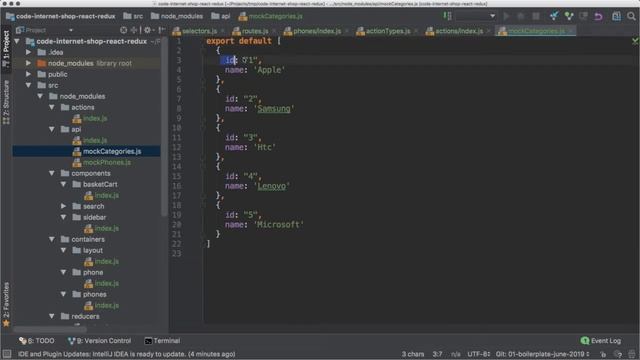Image resolution: width=640 pixels, height=360 pixels.
Task: Click 'Samsung' string in editor
Action: (273, 109)
